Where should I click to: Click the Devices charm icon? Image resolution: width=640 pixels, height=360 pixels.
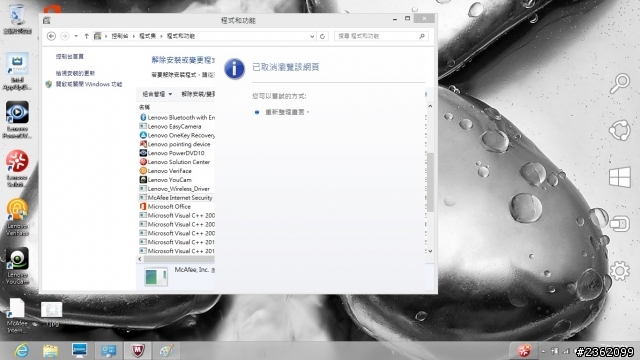pos(620,224)
